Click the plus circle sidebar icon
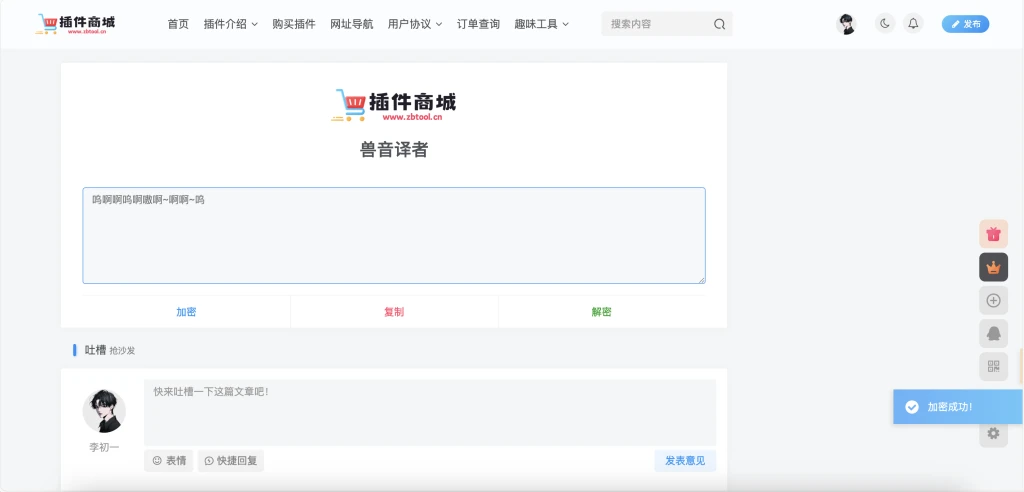Viewport: 1024px width, 492px height. [993, 300]
